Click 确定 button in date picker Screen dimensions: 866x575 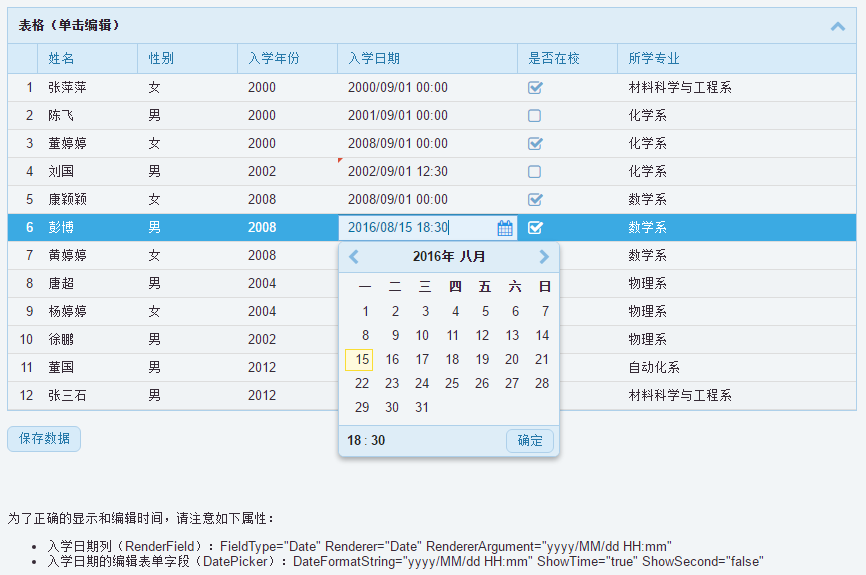click(529, 441)
